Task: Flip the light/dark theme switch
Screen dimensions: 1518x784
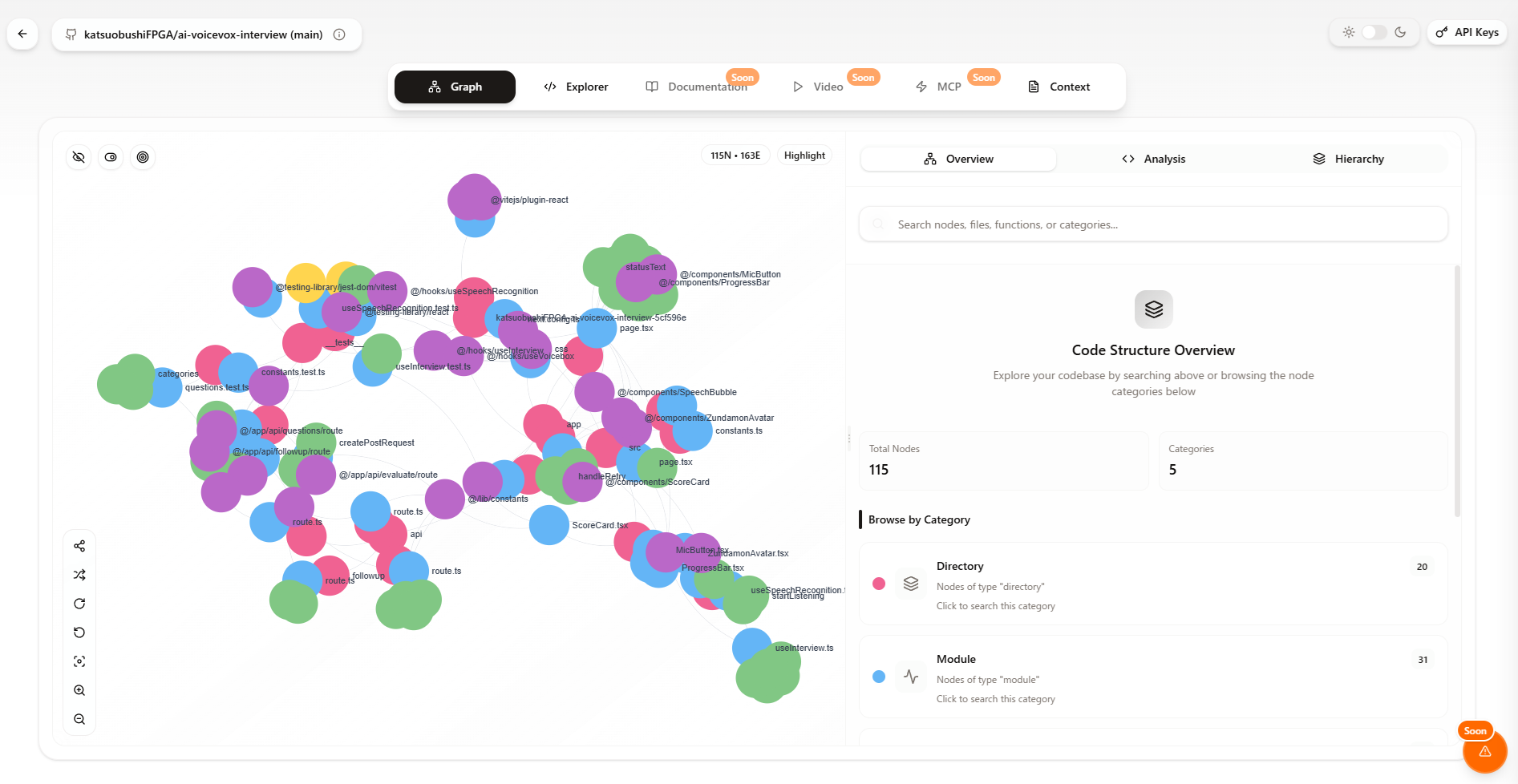Action: coord(1374,32)
